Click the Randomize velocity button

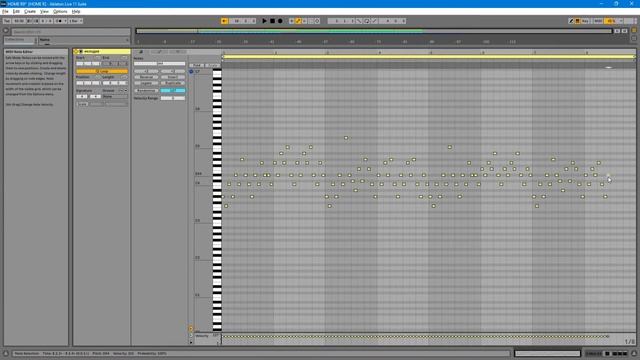[x=146, y=91]
